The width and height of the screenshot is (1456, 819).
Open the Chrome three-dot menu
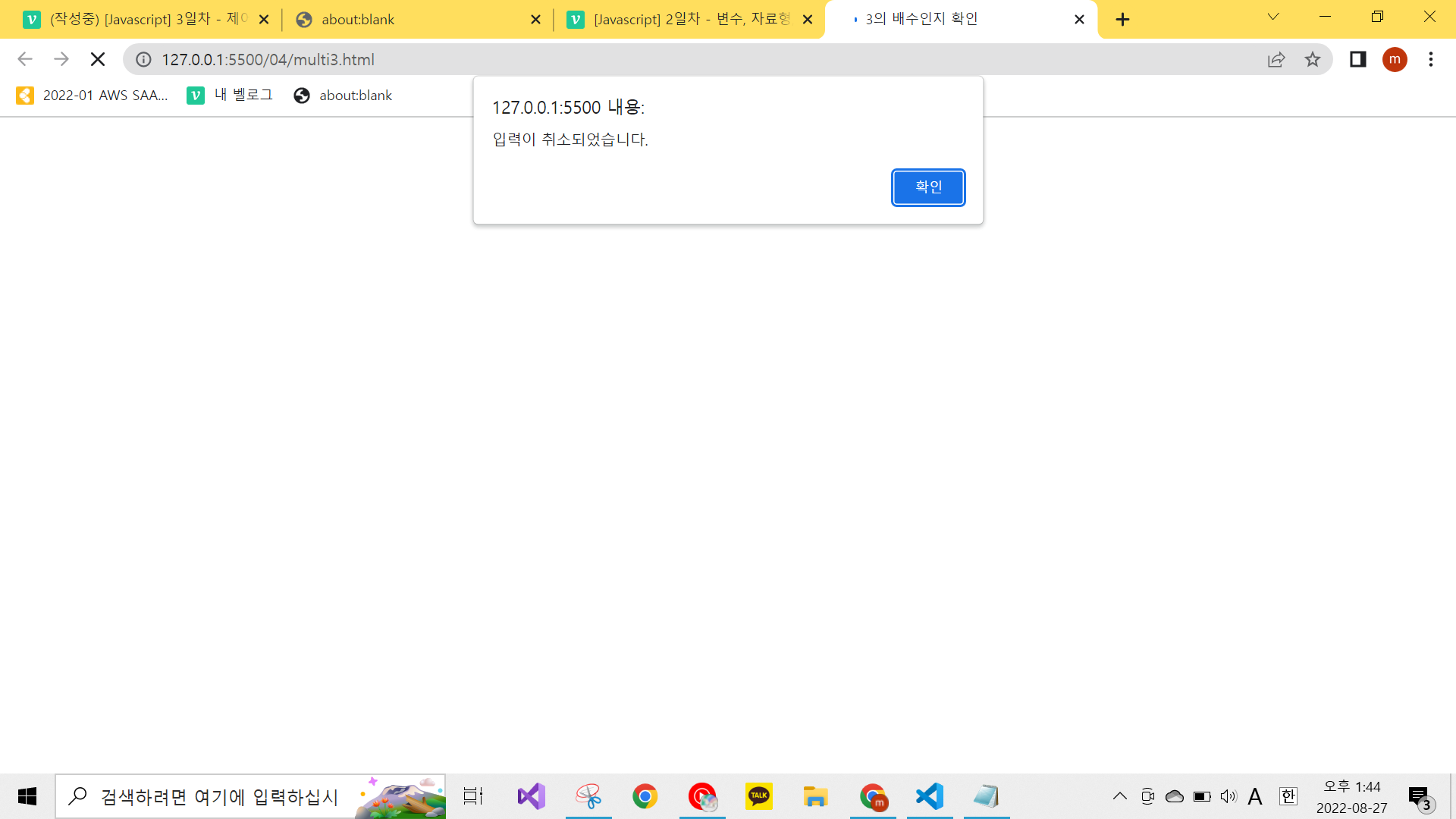click(x=1431, y=59)
